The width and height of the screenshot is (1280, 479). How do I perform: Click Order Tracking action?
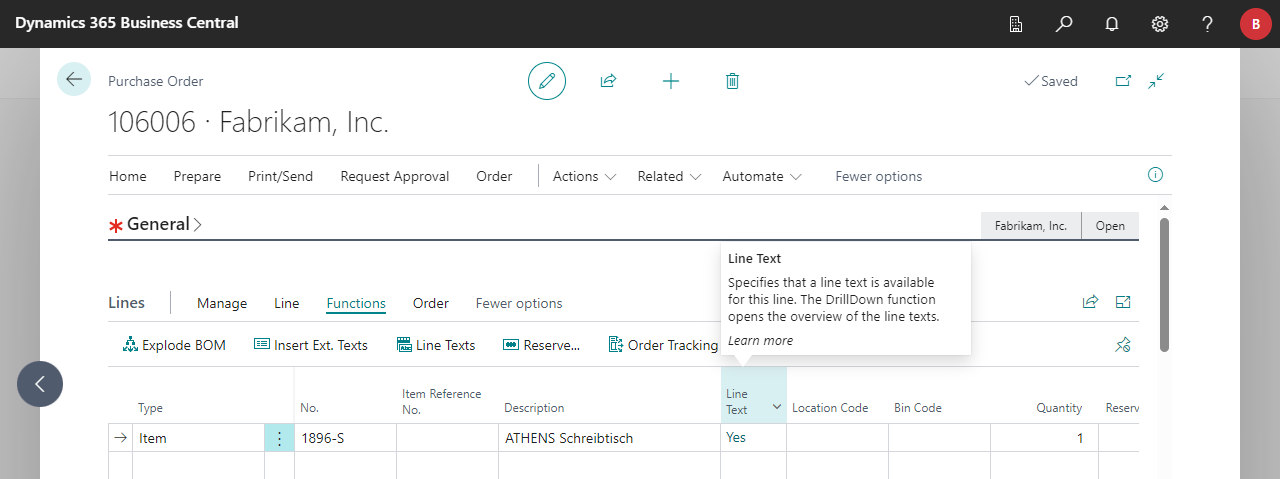pos(663,345)
